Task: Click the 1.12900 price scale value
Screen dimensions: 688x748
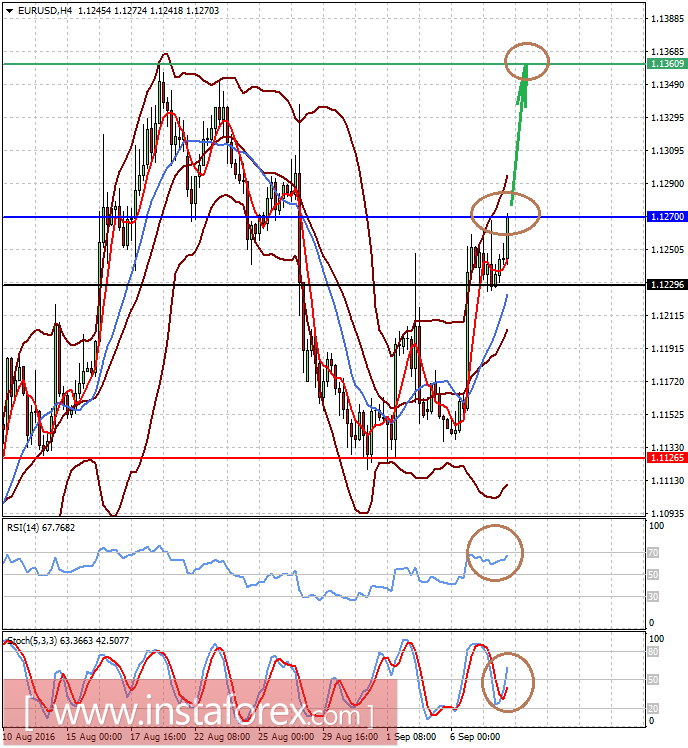Action: tap(667, 184)
